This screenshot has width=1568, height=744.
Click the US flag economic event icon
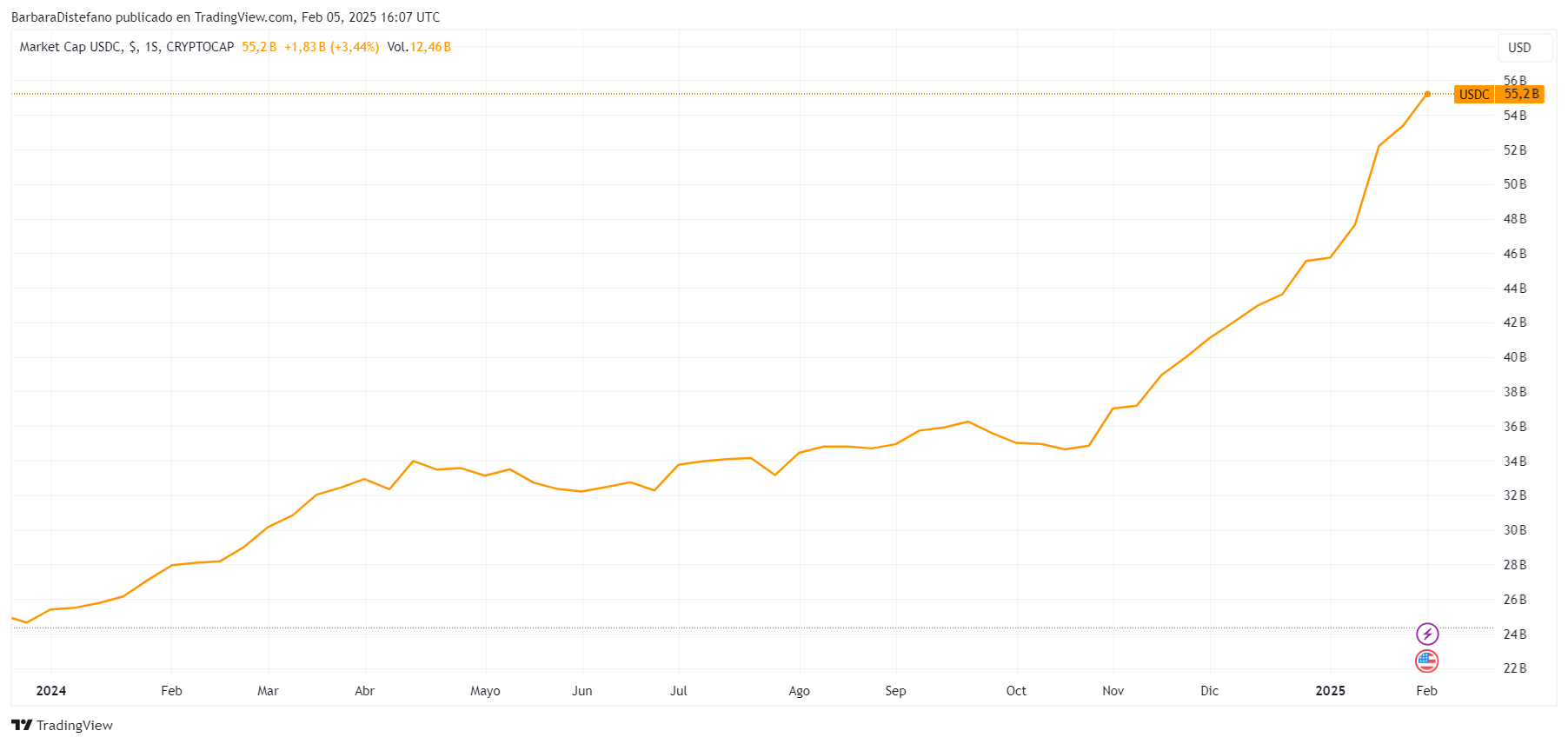tap(1426, 661)
